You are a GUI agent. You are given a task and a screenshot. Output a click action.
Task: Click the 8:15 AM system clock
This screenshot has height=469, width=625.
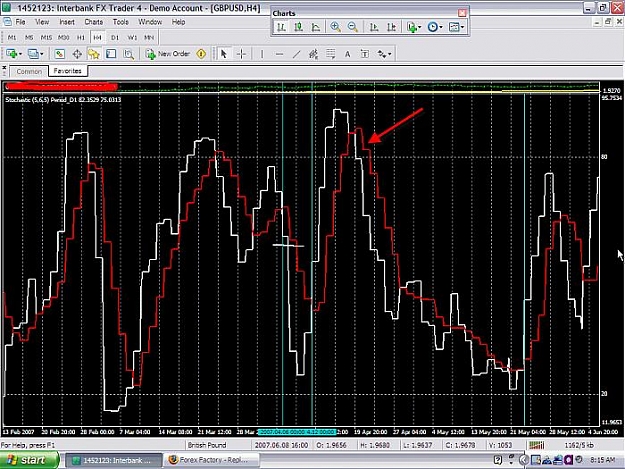[602, 460]
